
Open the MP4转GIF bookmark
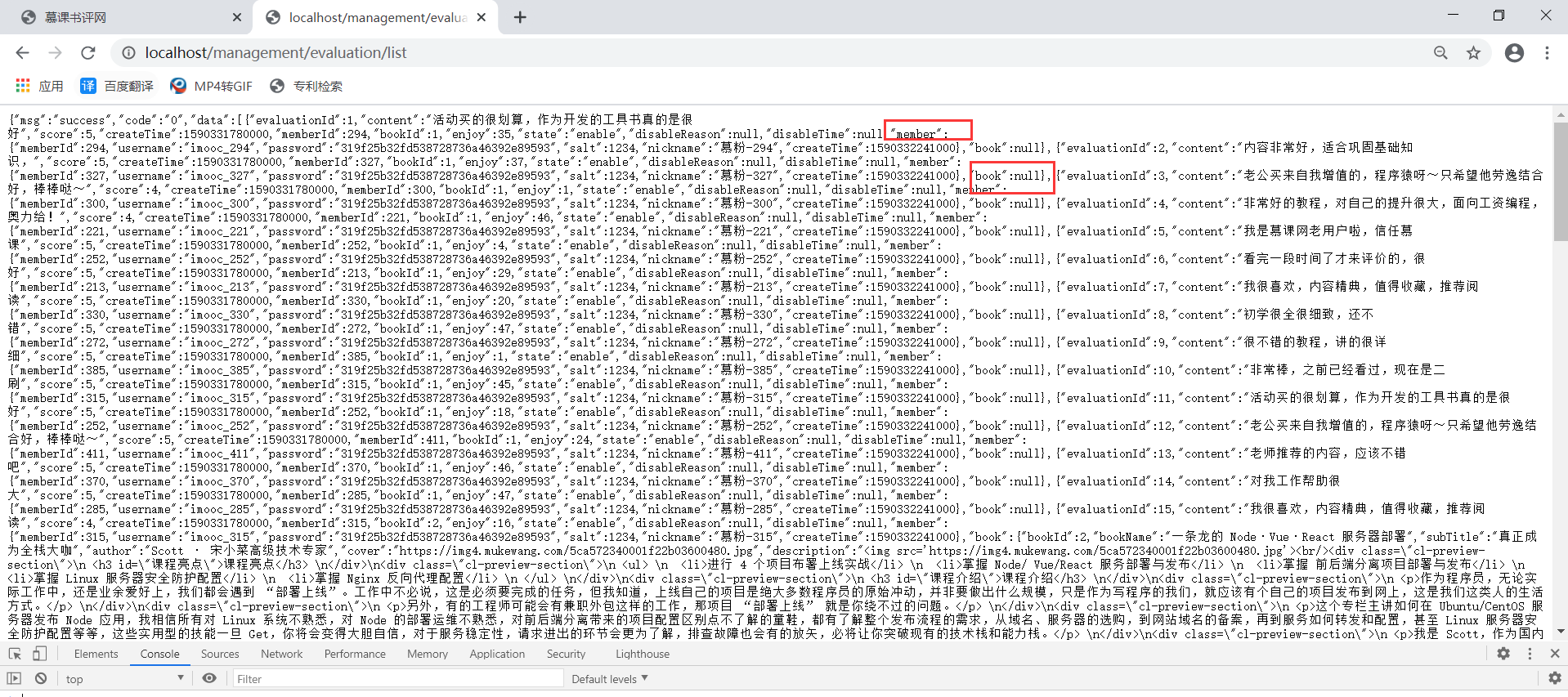(x=211, y=86)
